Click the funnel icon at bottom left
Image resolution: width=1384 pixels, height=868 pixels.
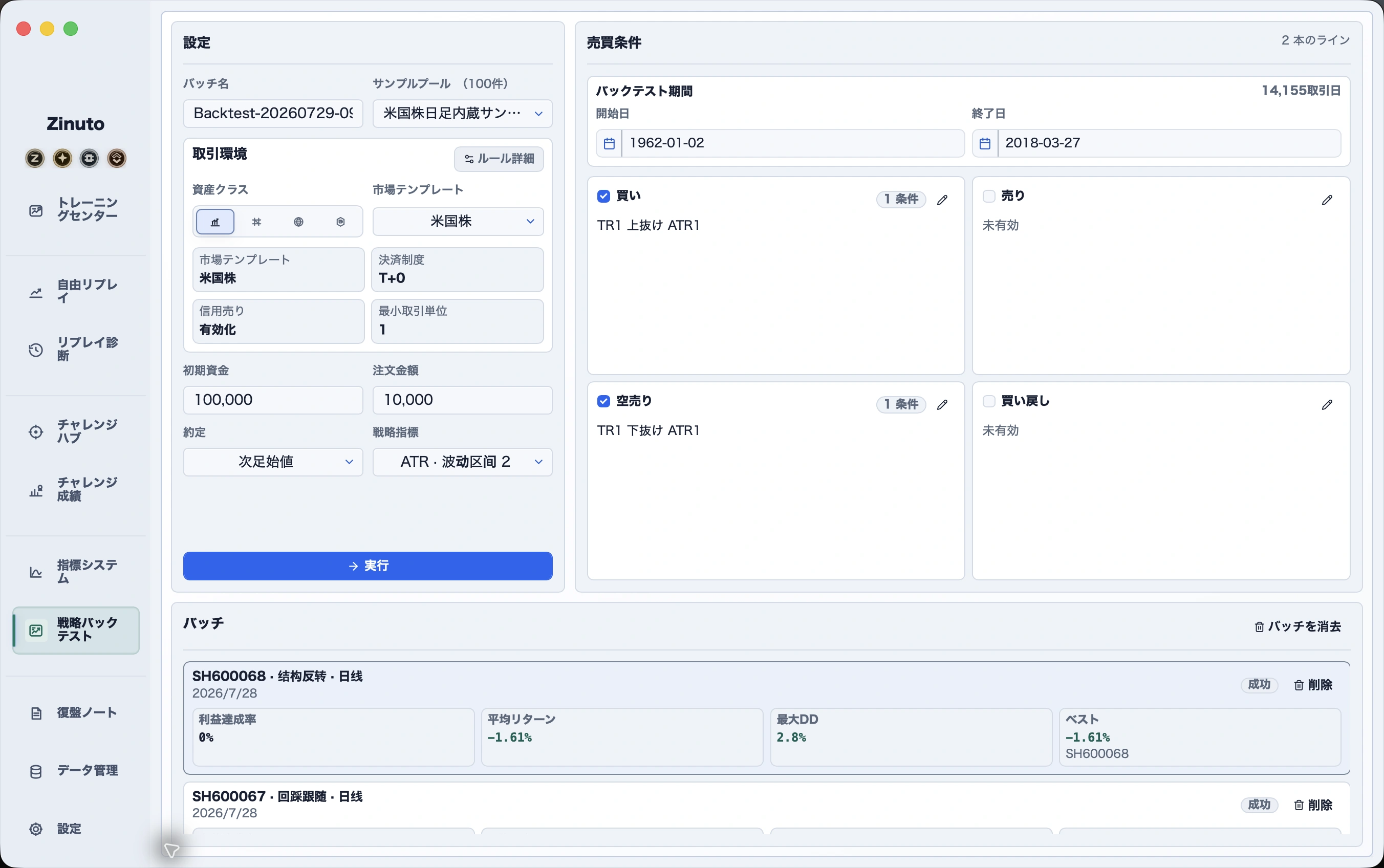pos(171,850)
